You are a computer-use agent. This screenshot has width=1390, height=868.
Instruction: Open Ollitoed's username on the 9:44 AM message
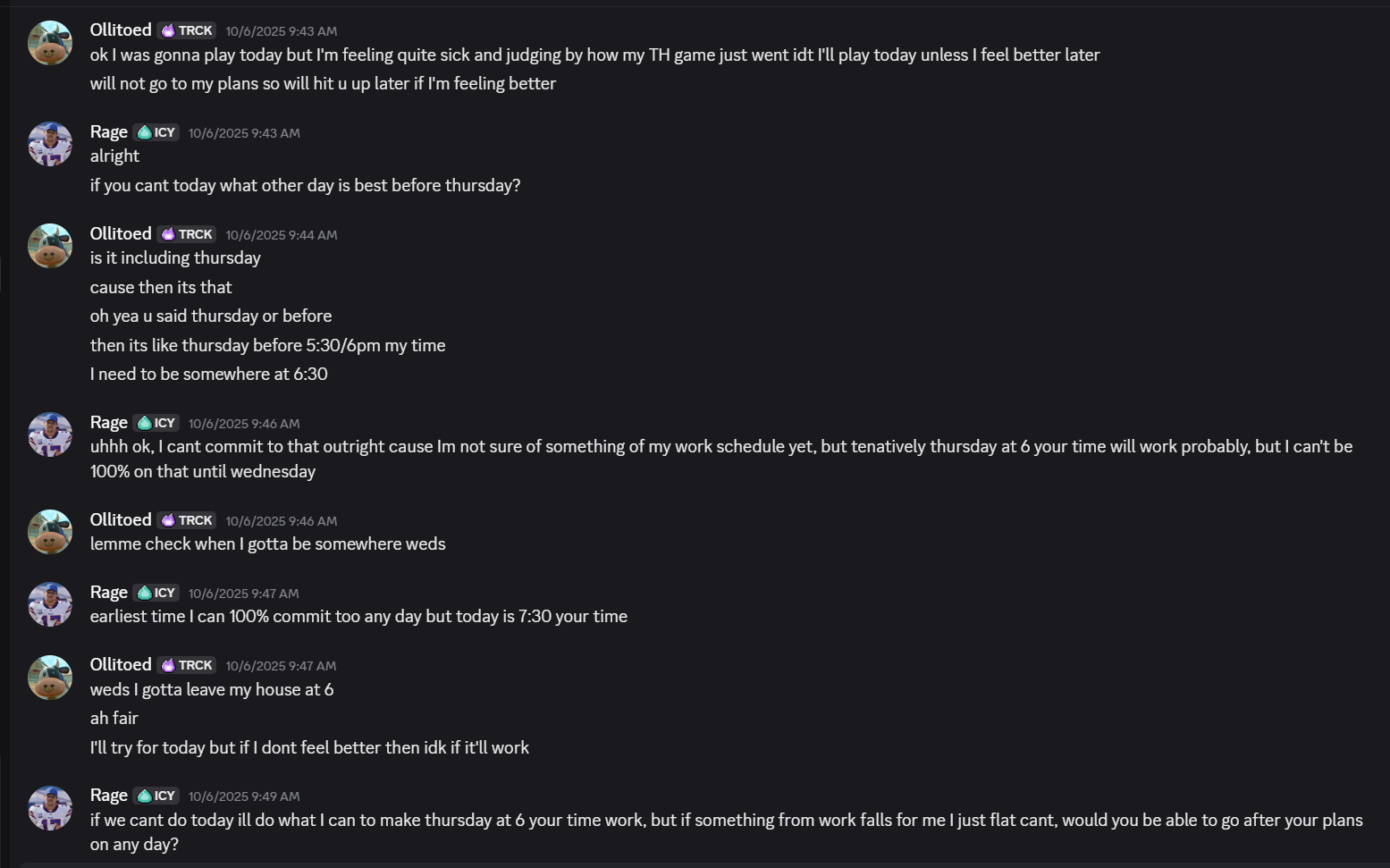pos(121,234)
